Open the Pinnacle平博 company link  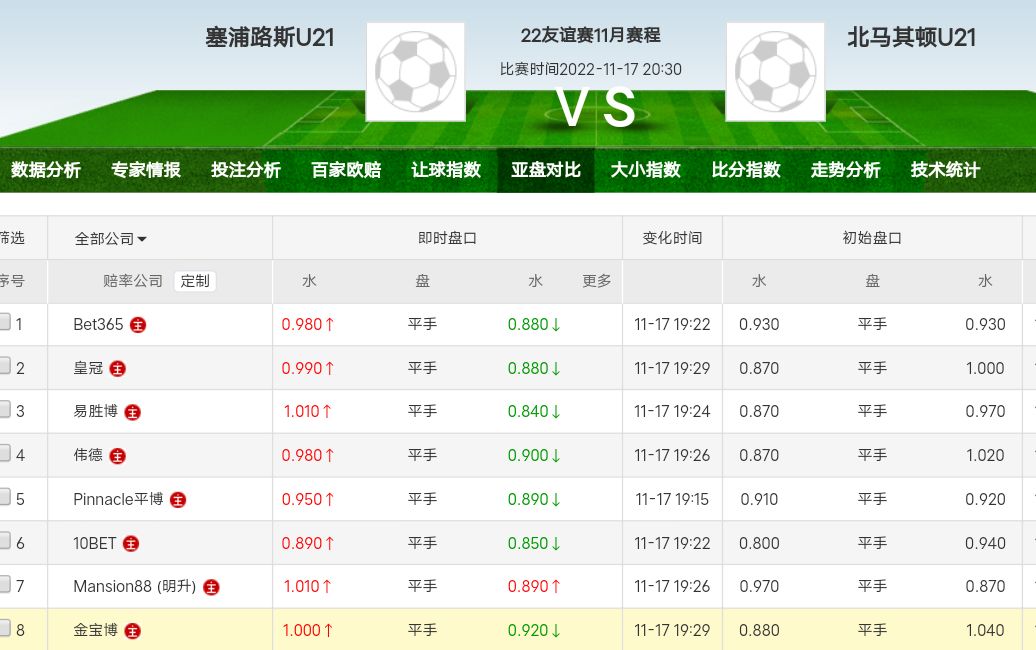pyautogui.click(x=118, y=499)
